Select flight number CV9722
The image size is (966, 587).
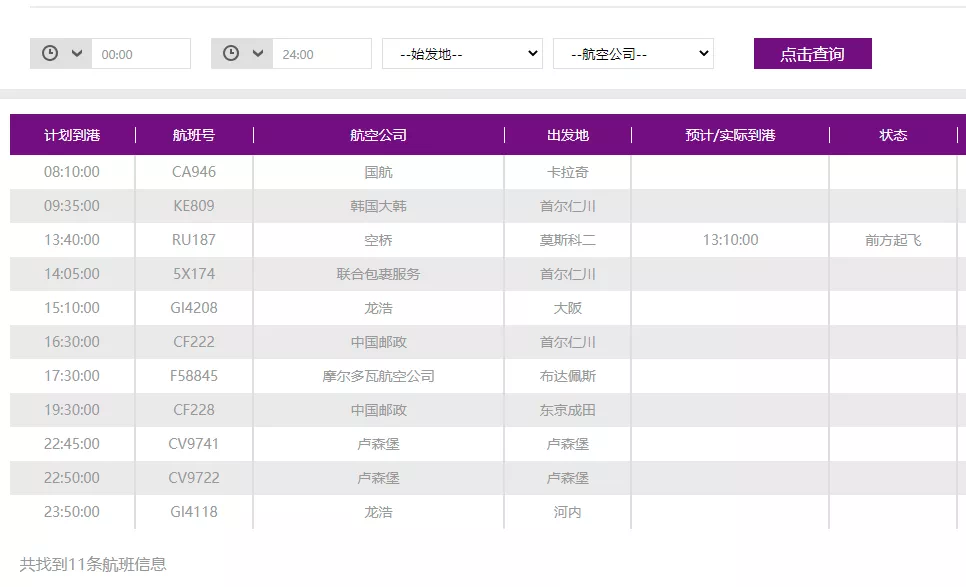(x=194, y=477)
